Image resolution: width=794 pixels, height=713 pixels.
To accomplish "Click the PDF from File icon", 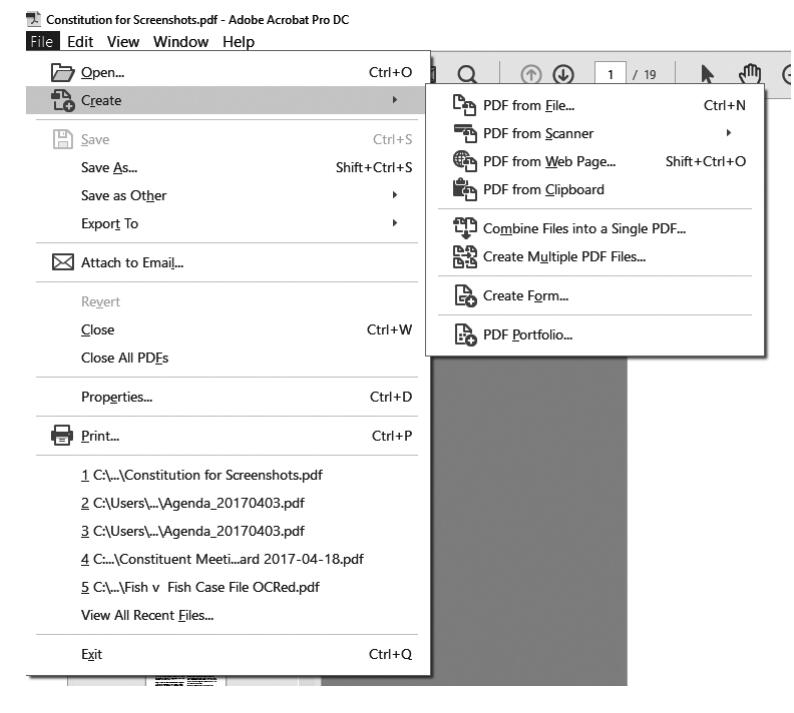I will tap(465, 105).
